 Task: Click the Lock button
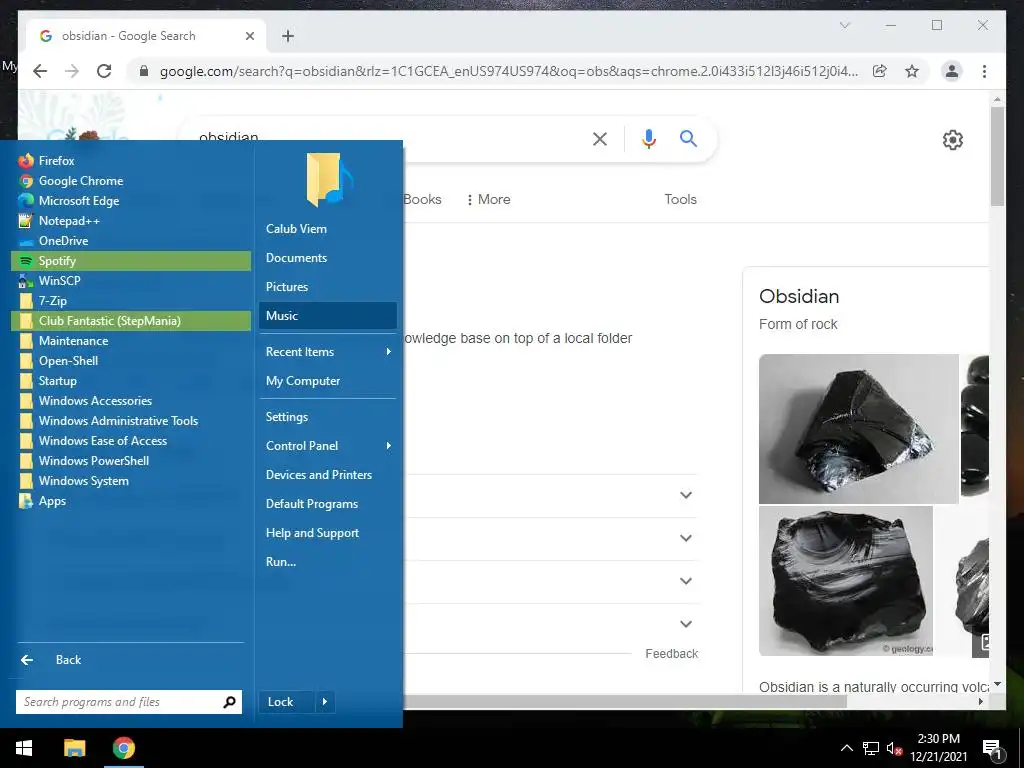tap(287, 702)
